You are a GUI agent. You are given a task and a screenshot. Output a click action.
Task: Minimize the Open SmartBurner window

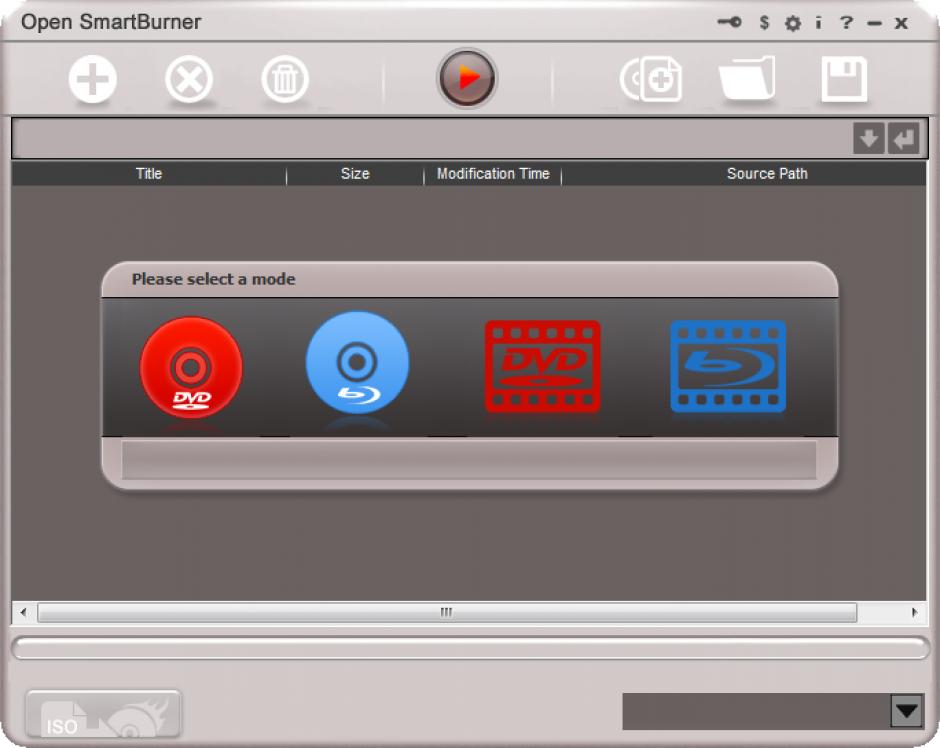tap(875, 24)
